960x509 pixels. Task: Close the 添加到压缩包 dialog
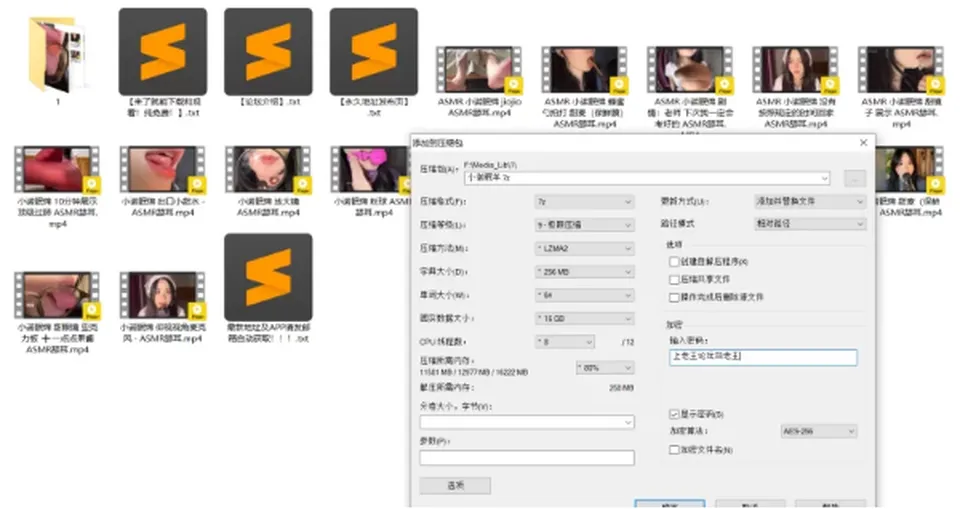(863, 143)
